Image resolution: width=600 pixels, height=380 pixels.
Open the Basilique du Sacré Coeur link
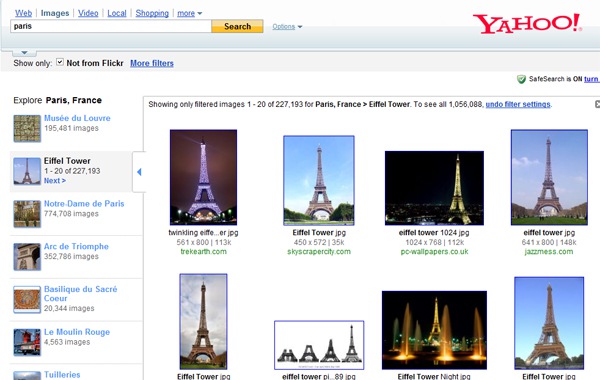point(80,294)
